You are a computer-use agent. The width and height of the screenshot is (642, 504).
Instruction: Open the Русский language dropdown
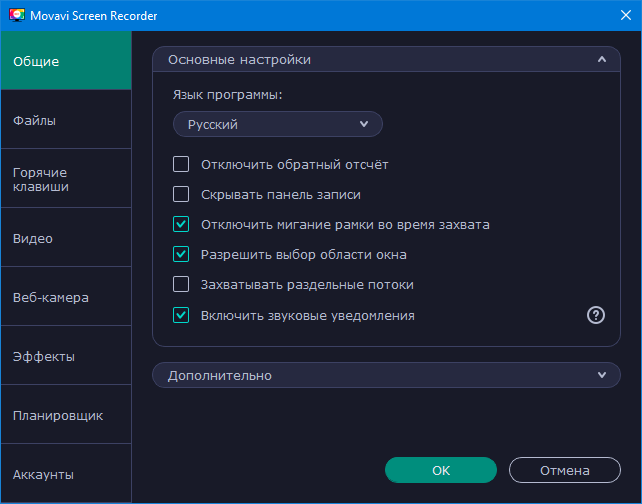278,125
